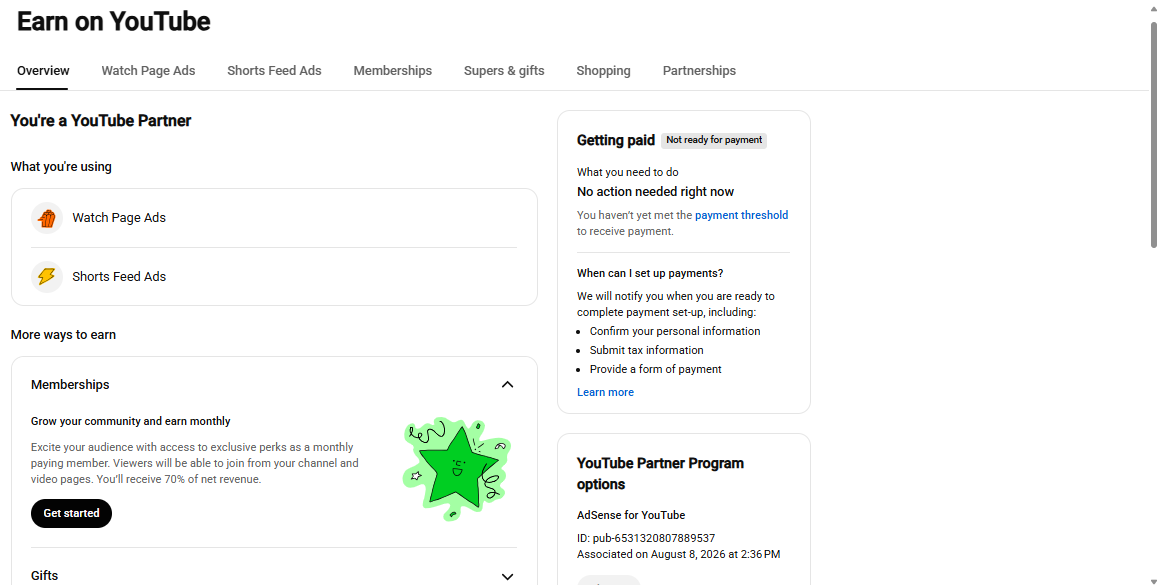
Task: Click the 'Earn on YouTube' page title
Action: pyautogui.click(x=114, y=21)
